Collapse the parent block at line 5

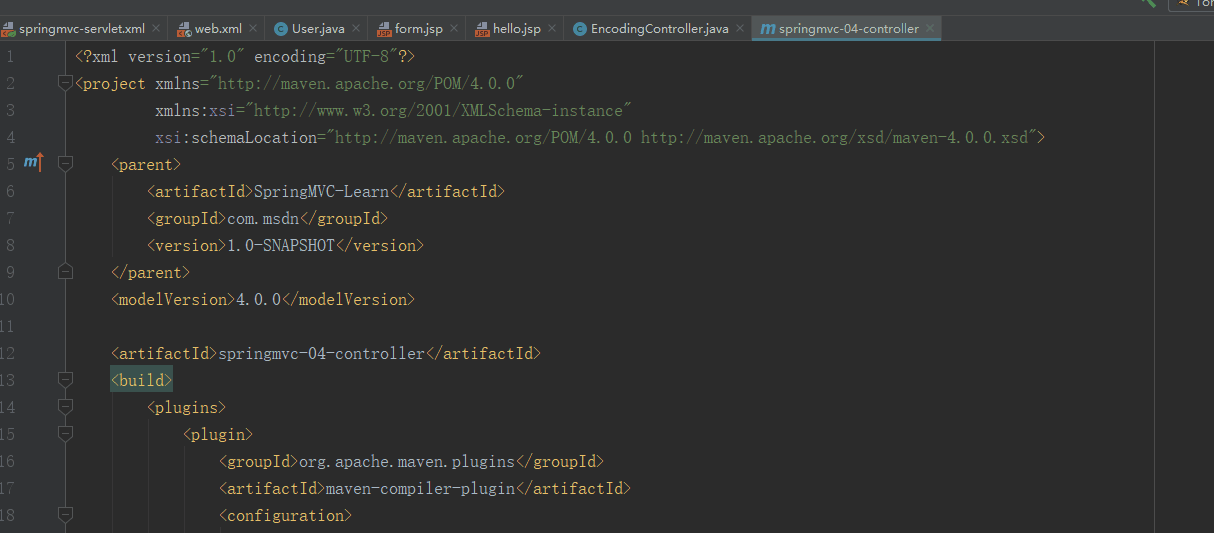66,164
